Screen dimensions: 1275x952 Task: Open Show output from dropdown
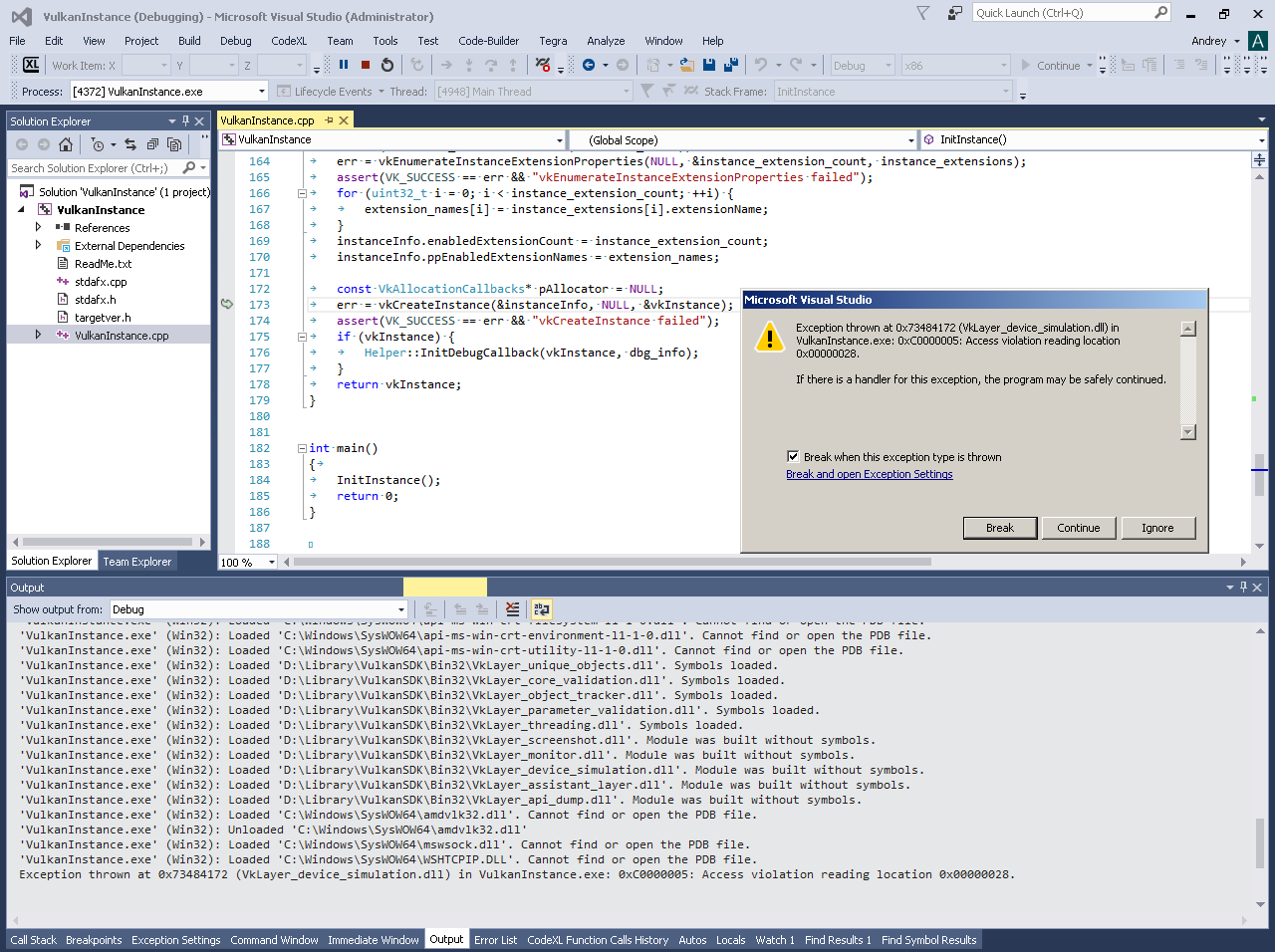click(401, 609)
